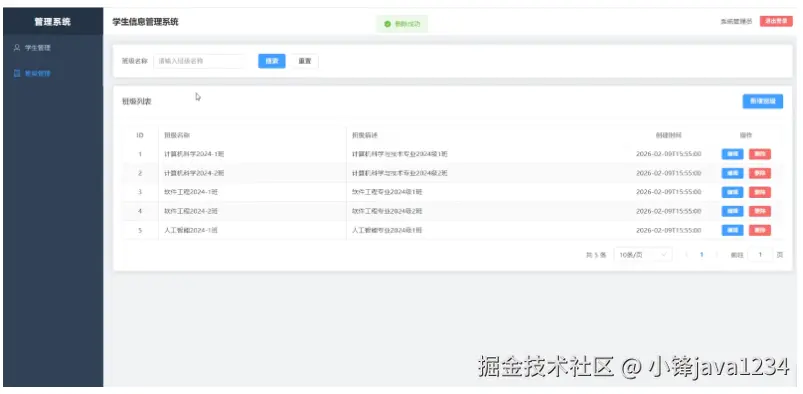Click description 软件工程专业2024级1班

pos(387,192)
